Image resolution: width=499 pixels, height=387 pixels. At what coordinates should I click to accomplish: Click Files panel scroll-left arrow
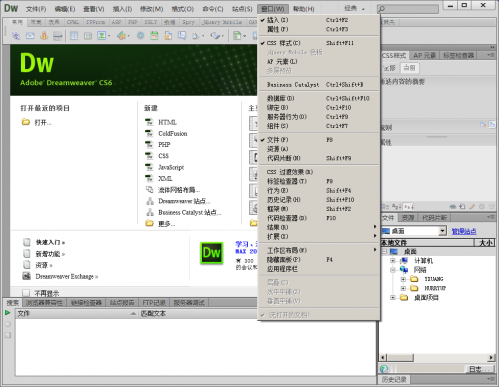(x=383, y=358)
